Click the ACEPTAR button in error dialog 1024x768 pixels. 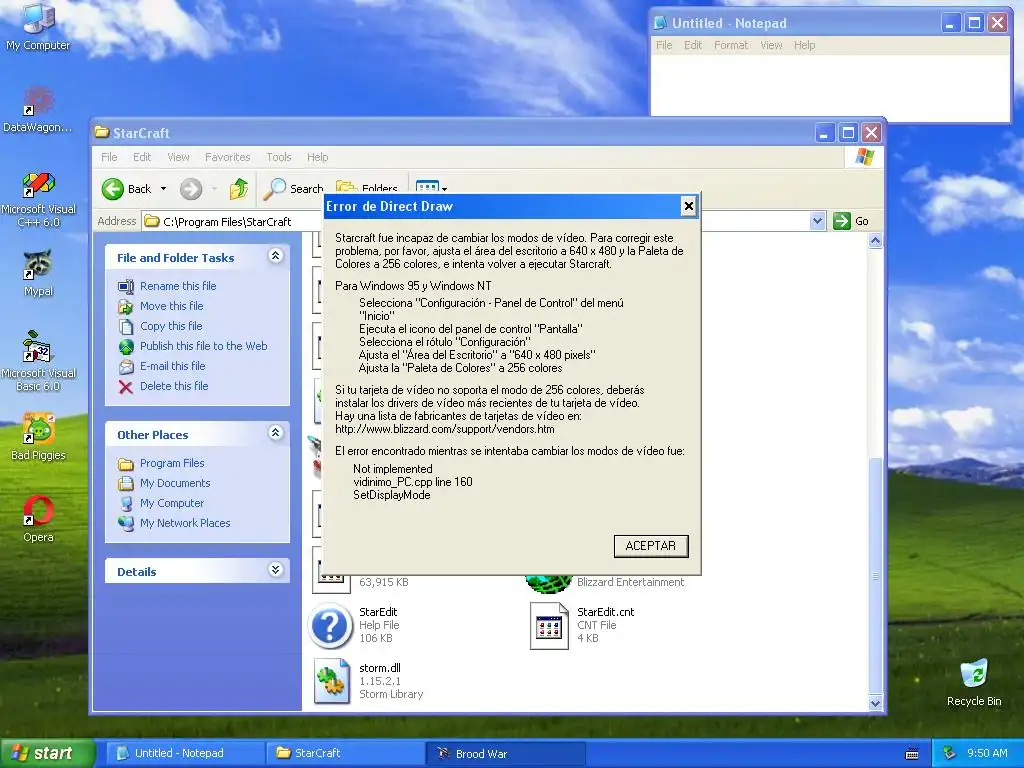pyautogui.click(x=651, y=546)
